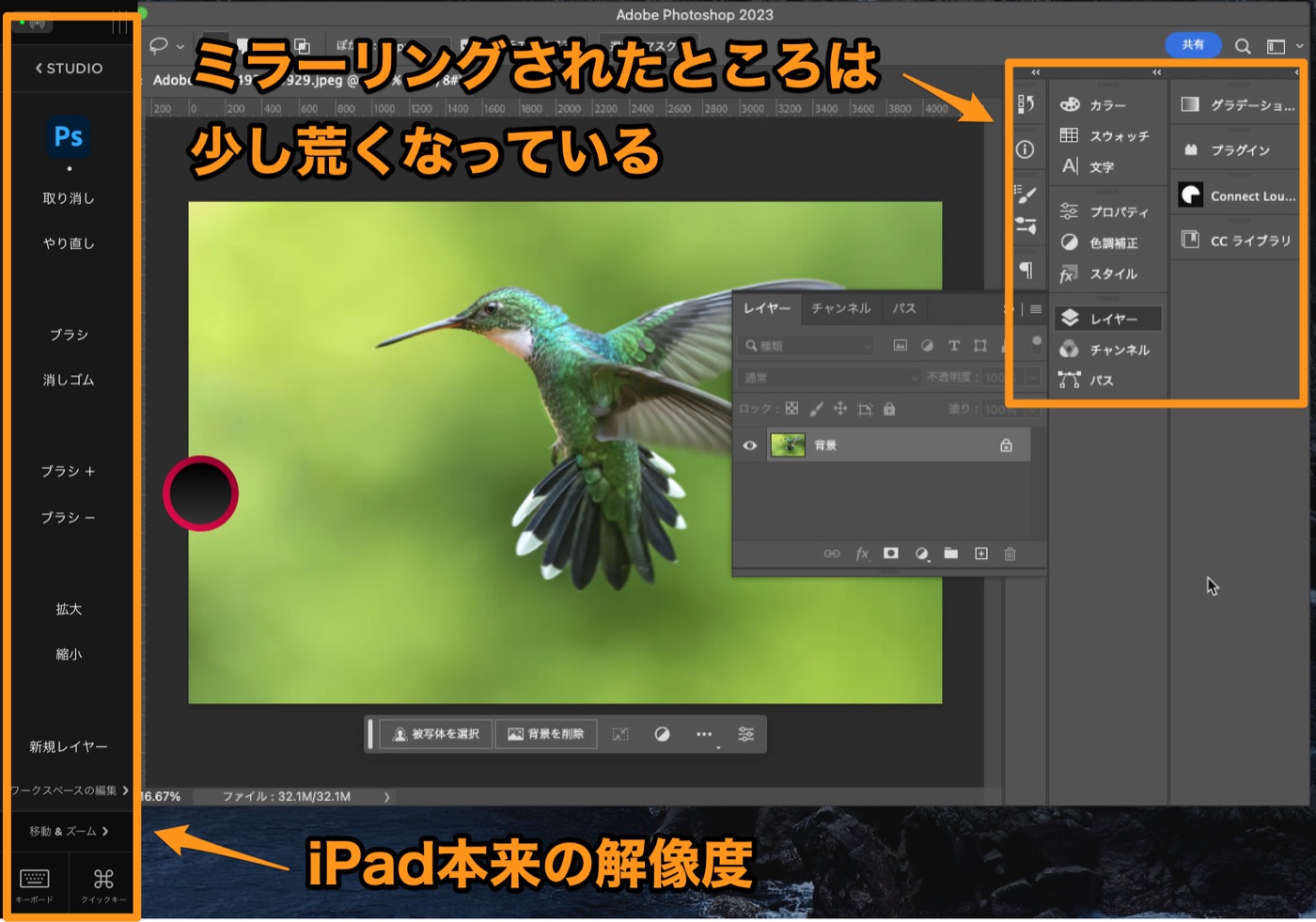Click the 共有 share button
Viewport: 1316px width, 922px height.
(x=1193, y=44)
